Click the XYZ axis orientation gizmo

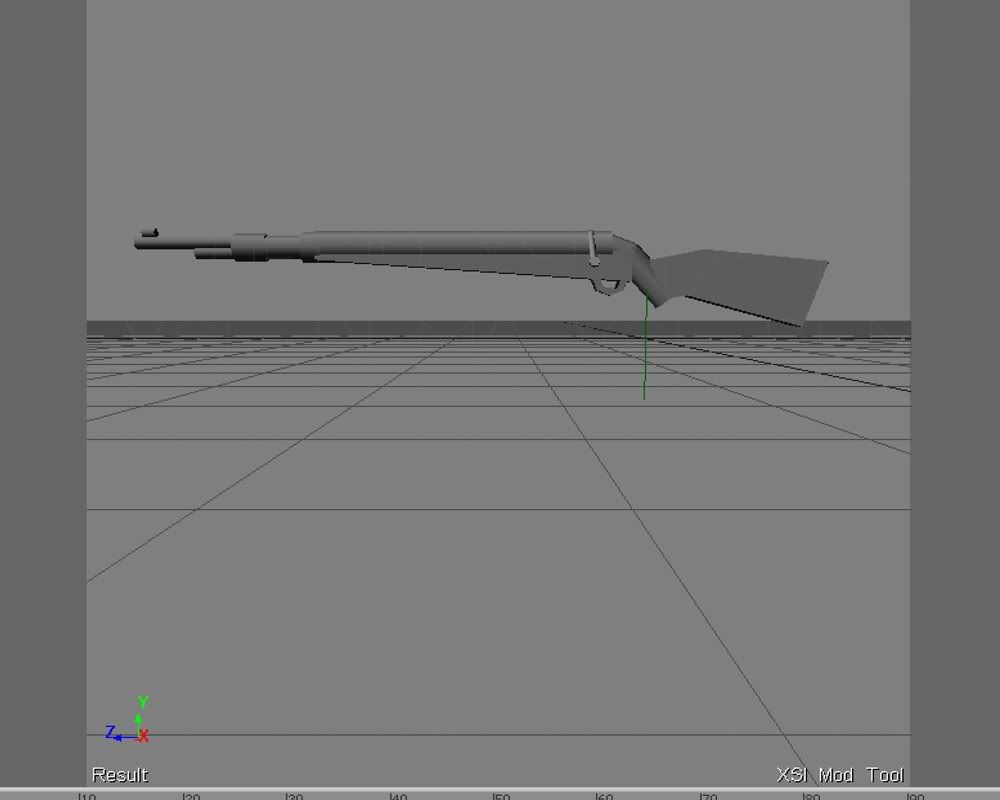(128, 720)
